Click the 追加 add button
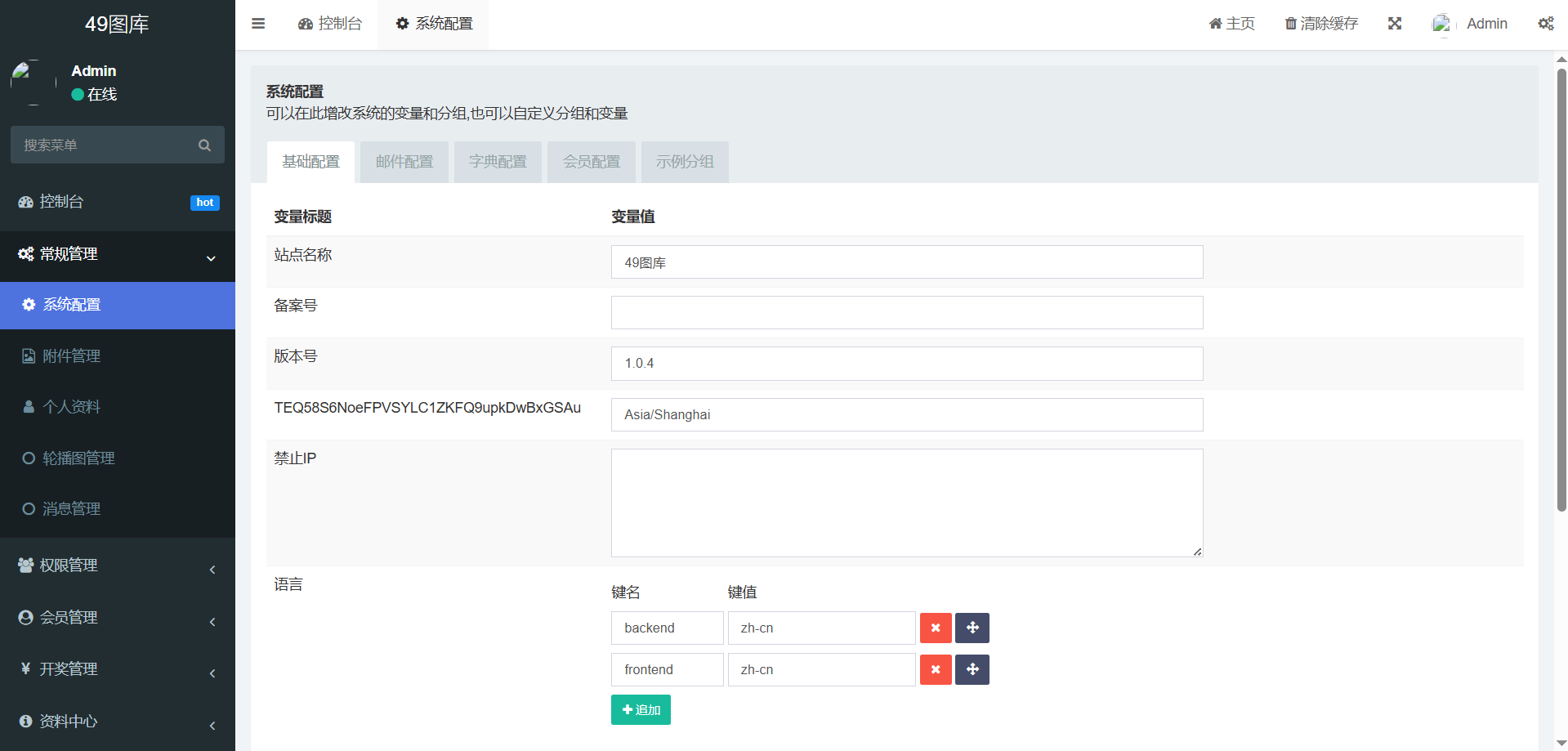The image size is (1568, 751). click(x=641, y=709)
